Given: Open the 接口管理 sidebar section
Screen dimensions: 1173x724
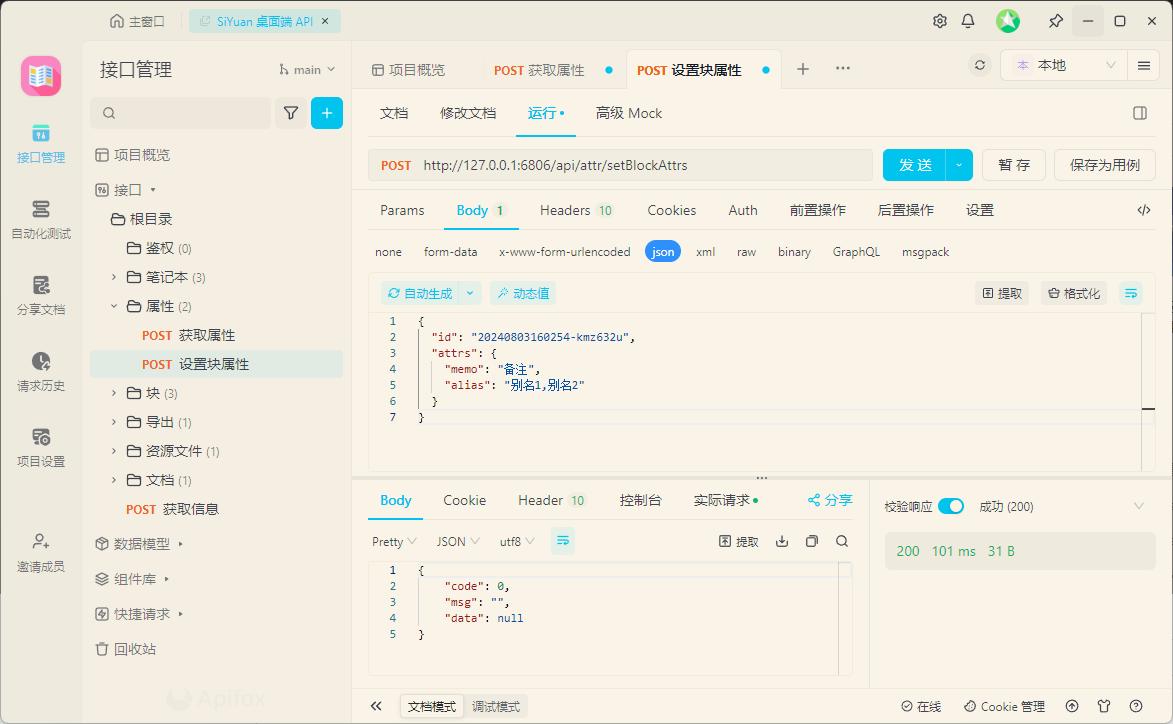Looking at the screenshot, I should (40, 144).
